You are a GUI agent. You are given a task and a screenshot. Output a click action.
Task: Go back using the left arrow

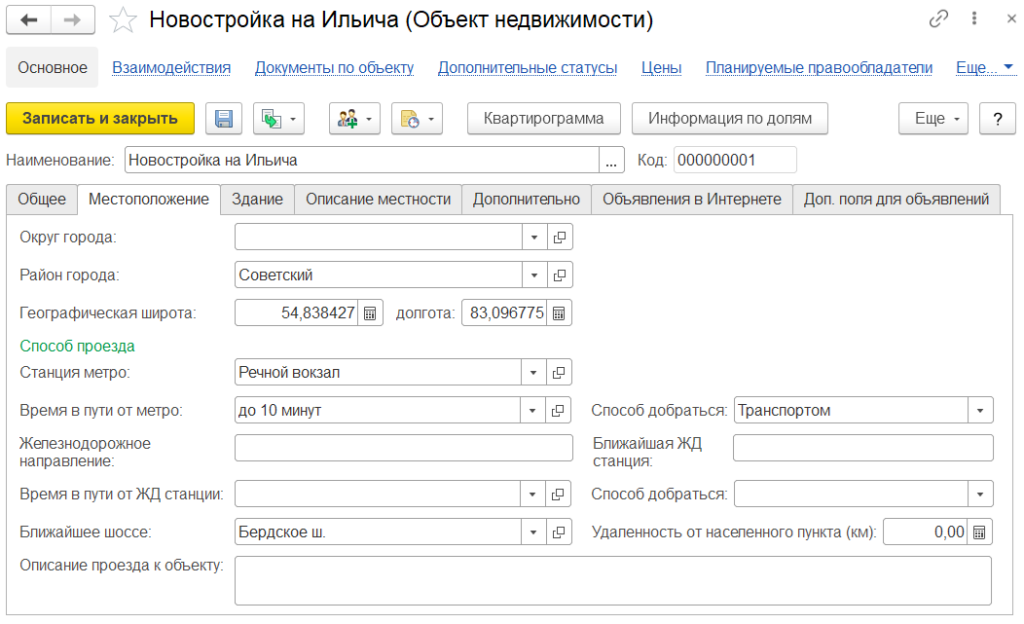pyautogui.click(x=31, y=20)
